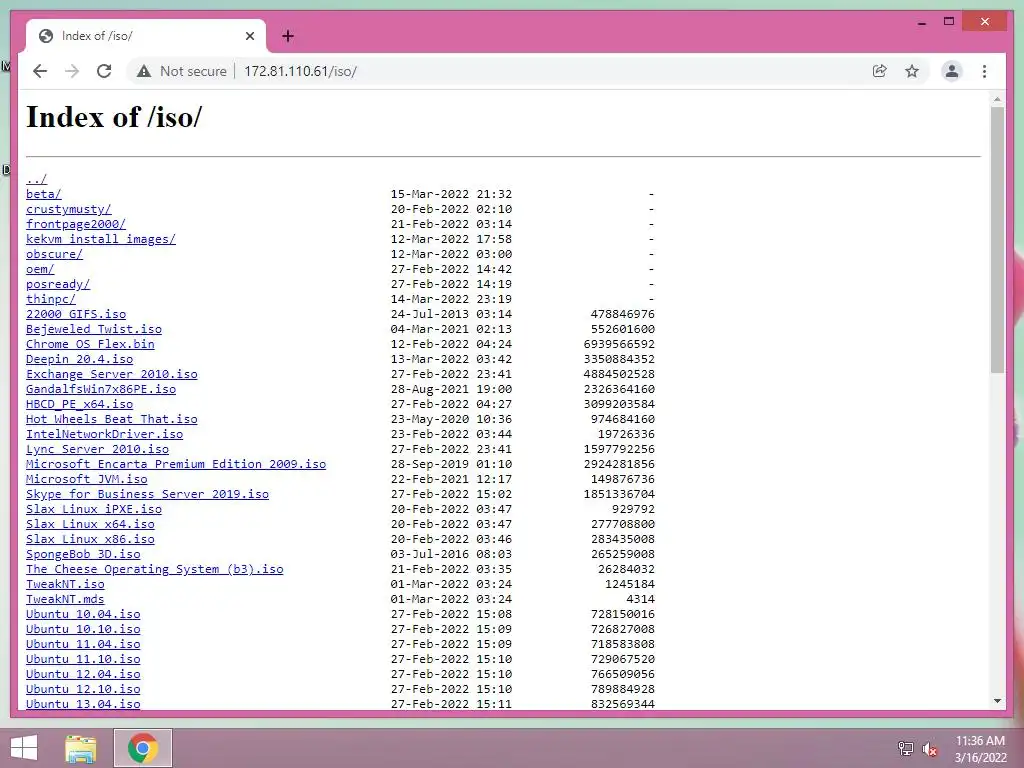Screen dimensions: 1024x768
Task: Share this page using the share icon
Action: pos(880,71)
